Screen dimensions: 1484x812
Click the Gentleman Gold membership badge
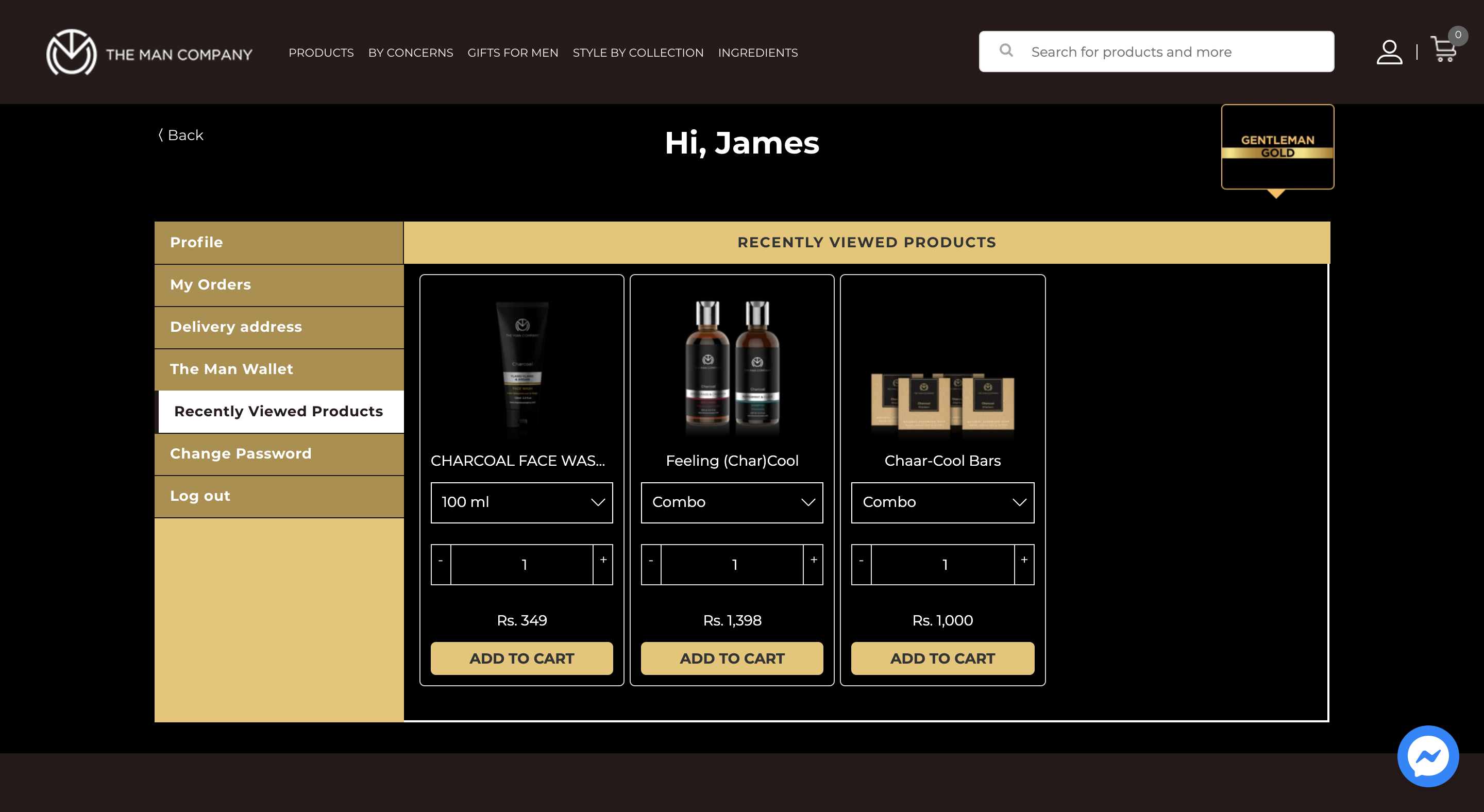[x=1277, y=147]
